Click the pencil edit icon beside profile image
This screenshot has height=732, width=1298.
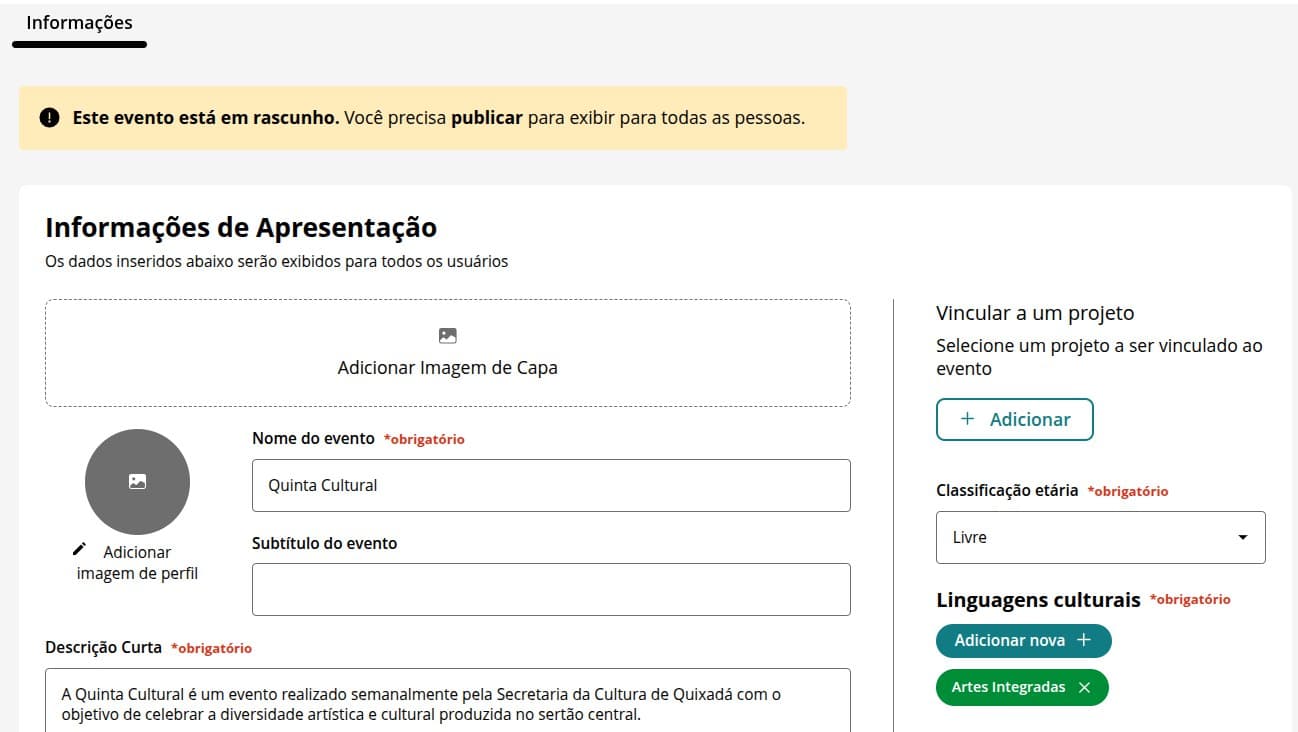[80, 549]
